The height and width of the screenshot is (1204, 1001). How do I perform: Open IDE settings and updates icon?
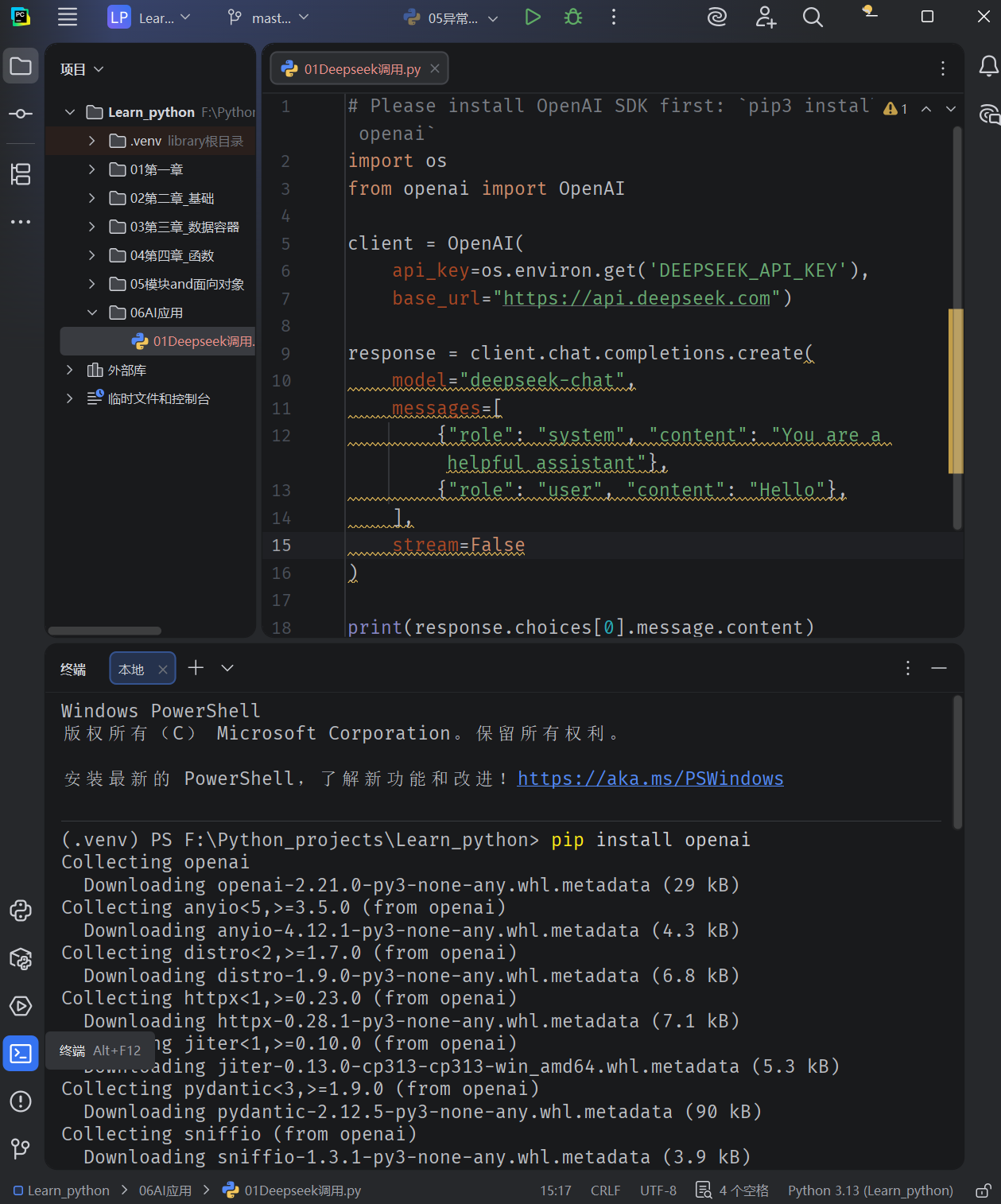(x=870, y=13)
